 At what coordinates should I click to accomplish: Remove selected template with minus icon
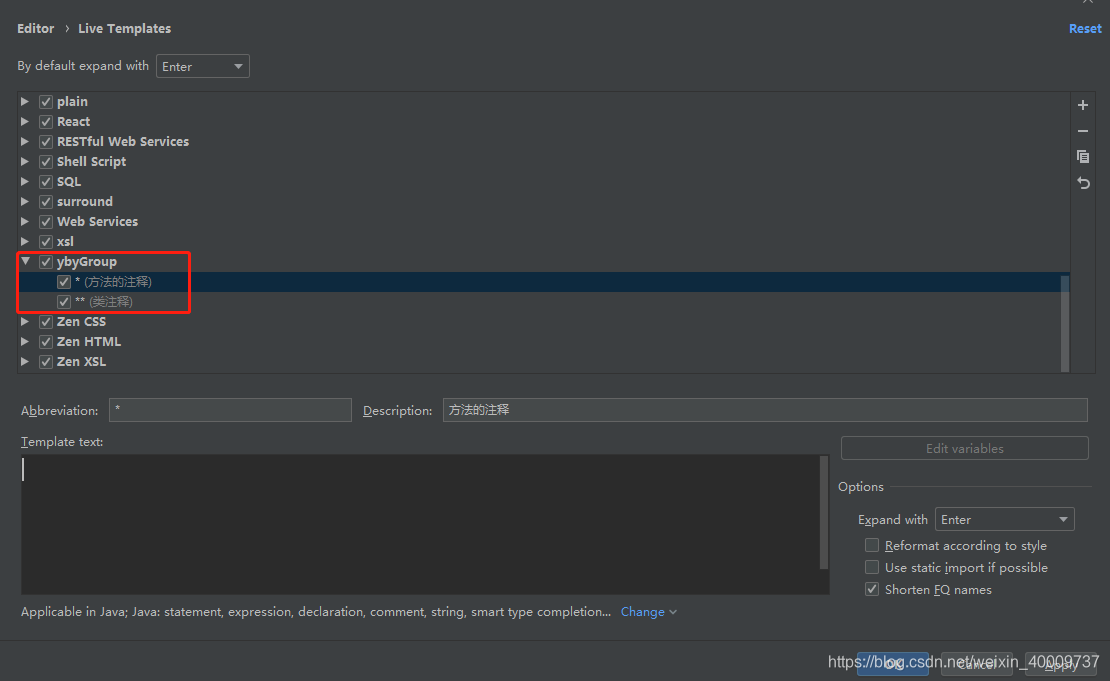point(1082,131)
